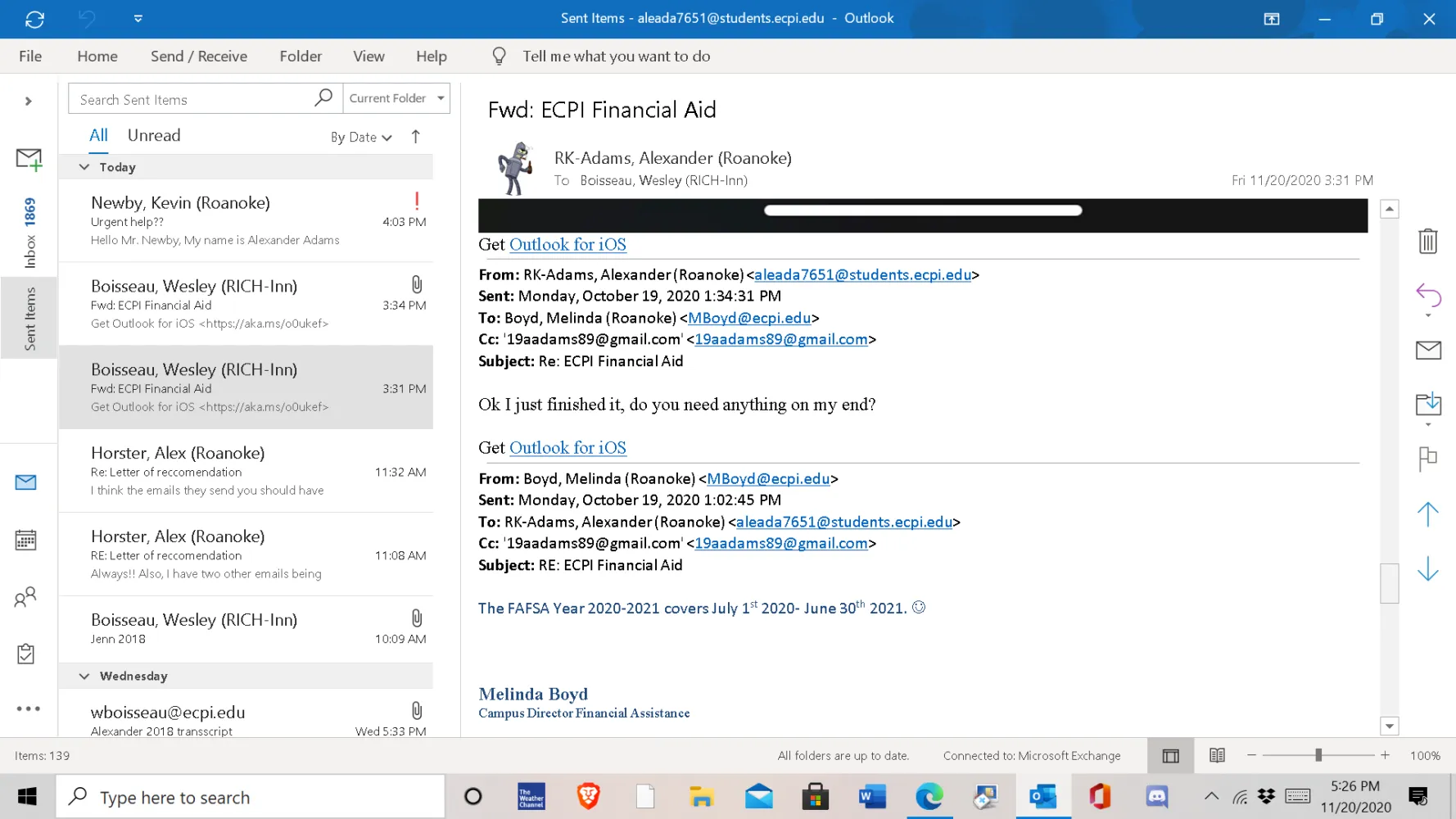The image size is (1456, 819).
Task: Click the reply arrow icon
Action: coord(1427,295)
